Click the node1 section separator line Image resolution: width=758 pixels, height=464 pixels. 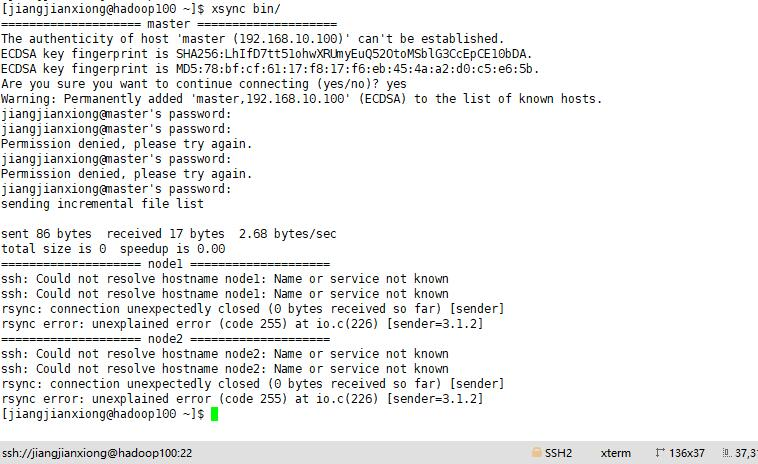click(x=165, y=263)
